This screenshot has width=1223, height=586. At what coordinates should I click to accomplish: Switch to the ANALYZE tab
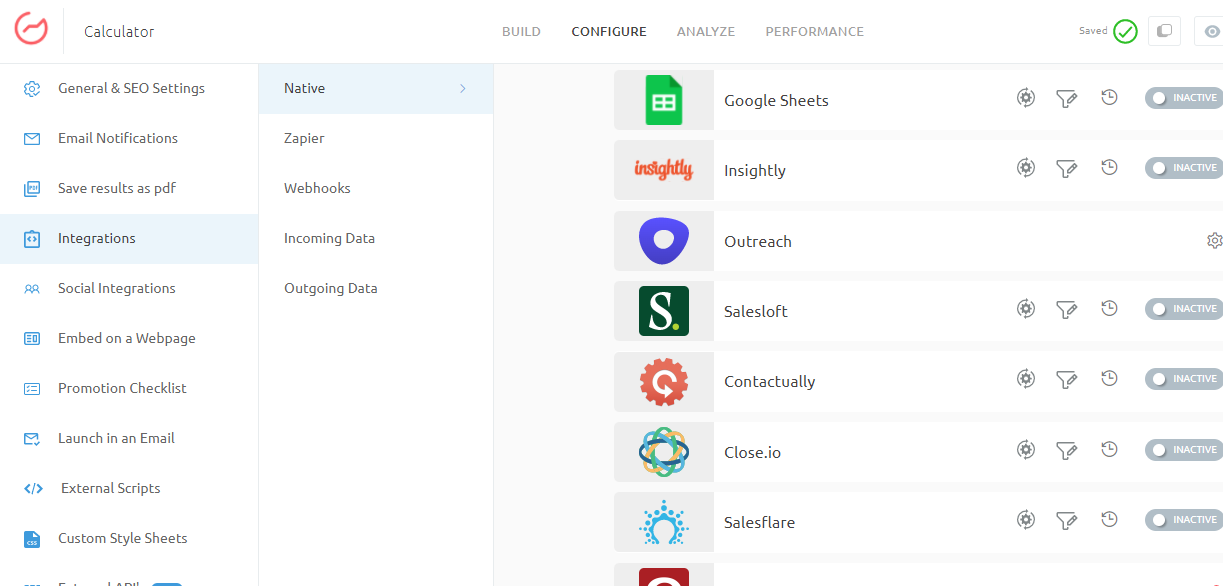coord(706,31)
